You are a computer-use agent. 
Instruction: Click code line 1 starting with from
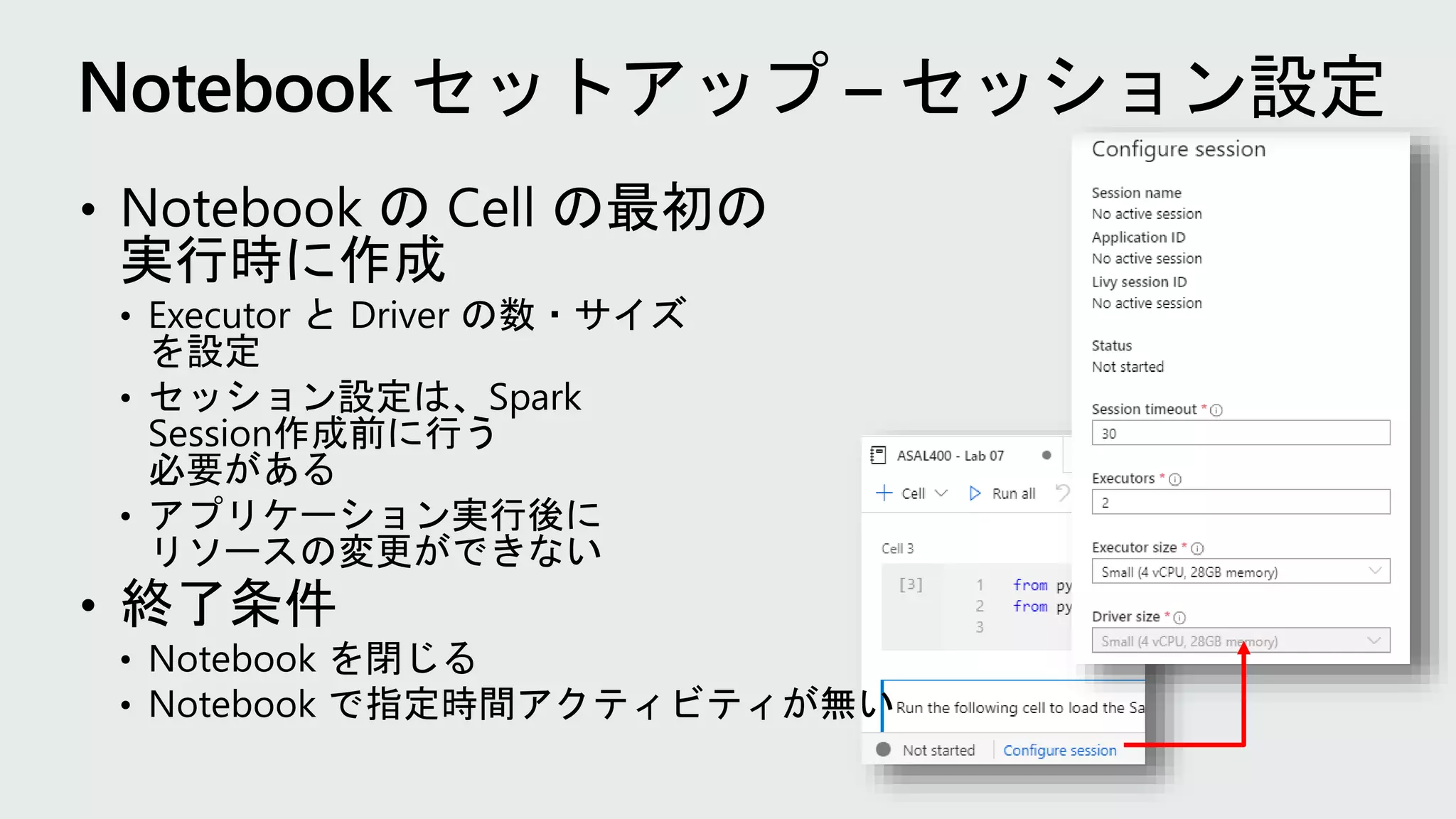coord(1042,585)
